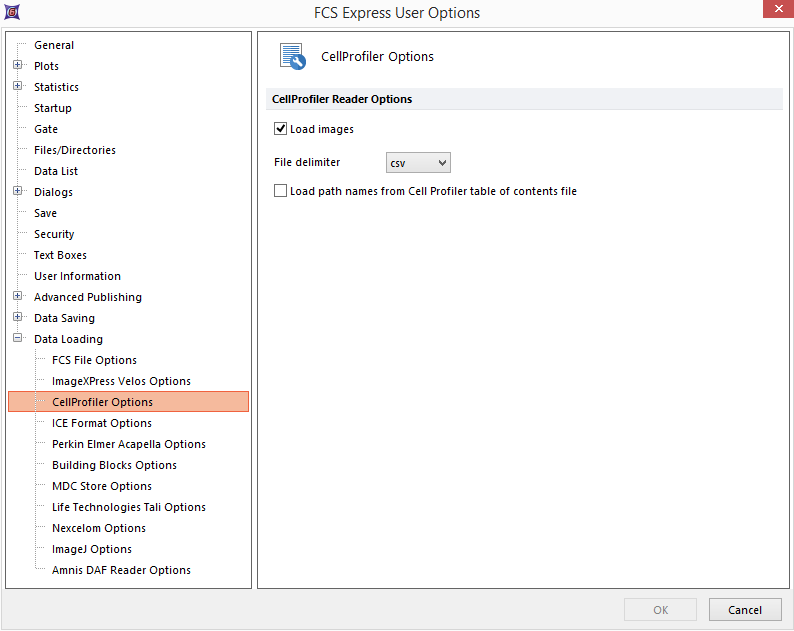Expand the Data Saving tree node
Image resolution: width=794 pixels, height=631 pixels.
pos(18,318)
